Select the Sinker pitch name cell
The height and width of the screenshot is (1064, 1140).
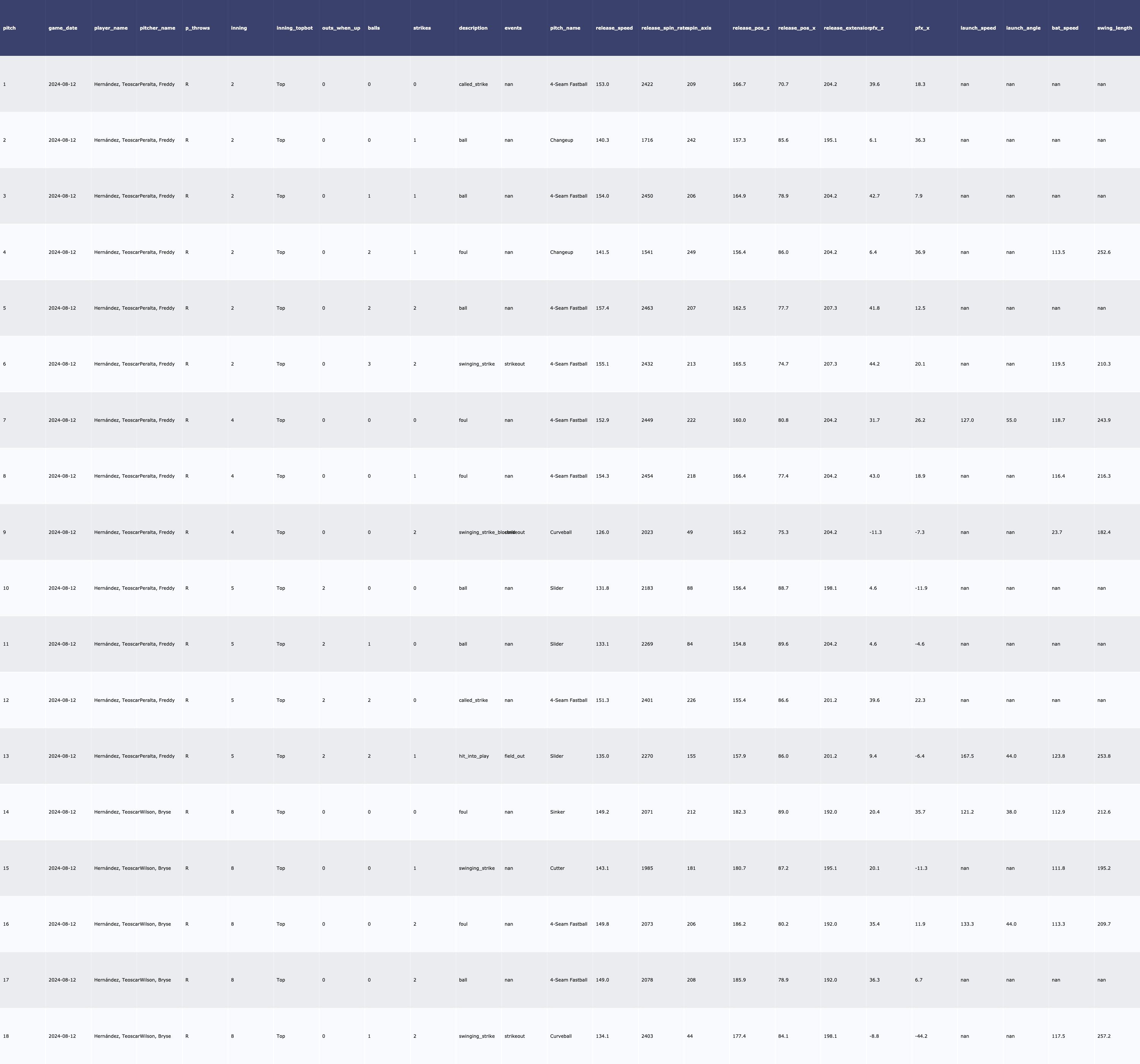point(557,812)
